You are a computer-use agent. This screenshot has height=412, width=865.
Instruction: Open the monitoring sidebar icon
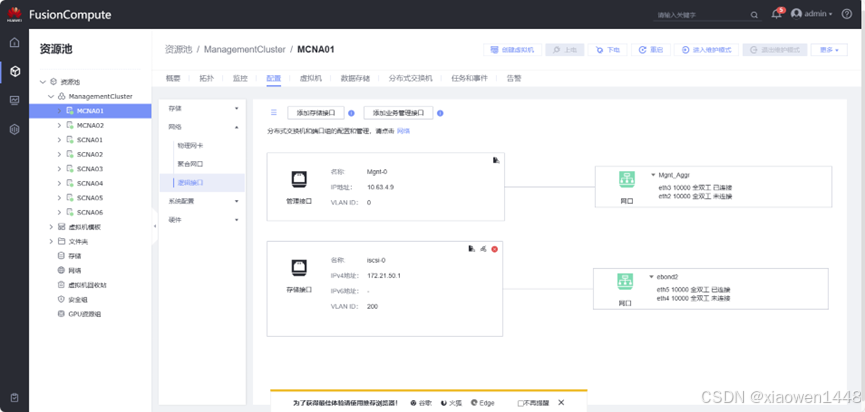tap(15, 100)
